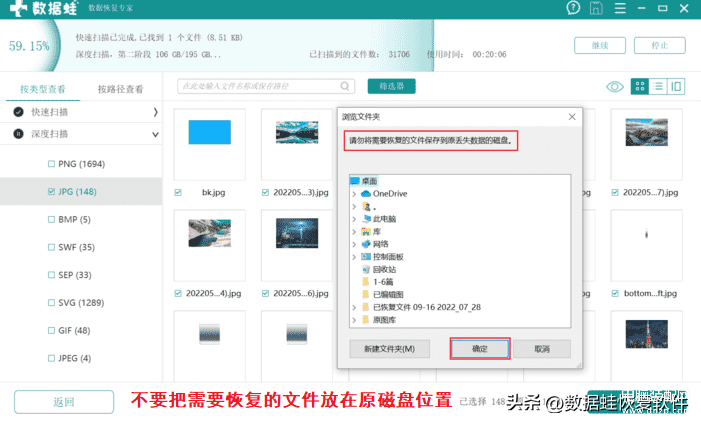The width and height of the screenshot is (701, 424).
Task: Select the 1-6篇 folder
Action: tap(377, 282)
